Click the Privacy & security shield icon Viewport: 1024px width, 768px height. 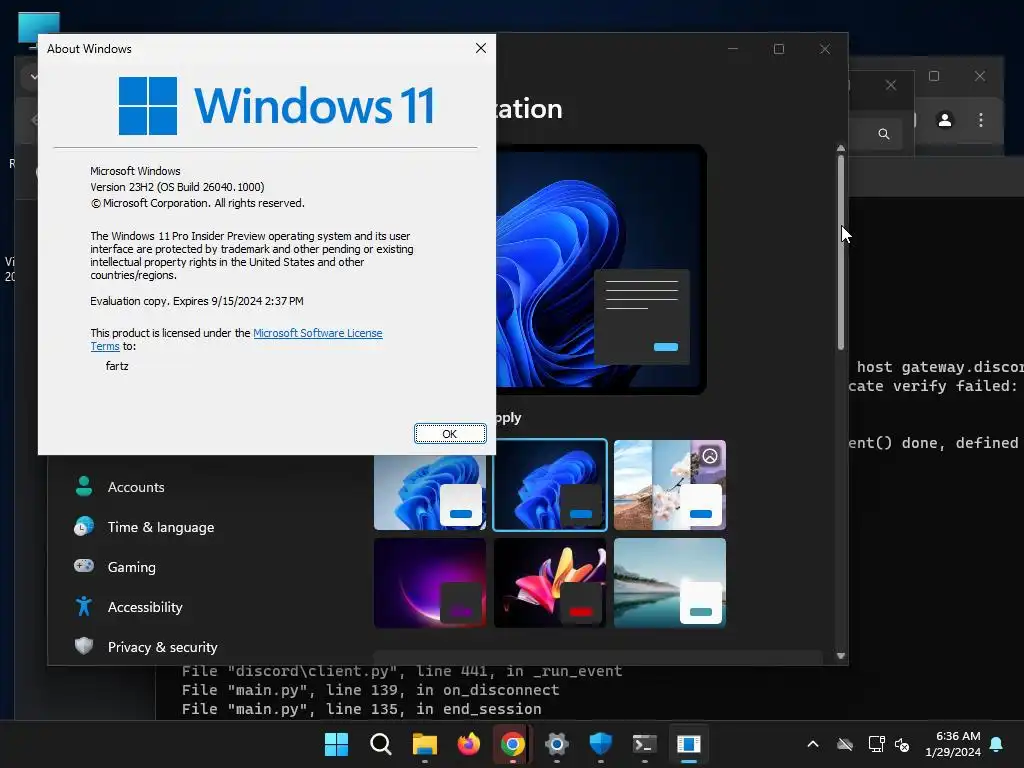point(84,646)
